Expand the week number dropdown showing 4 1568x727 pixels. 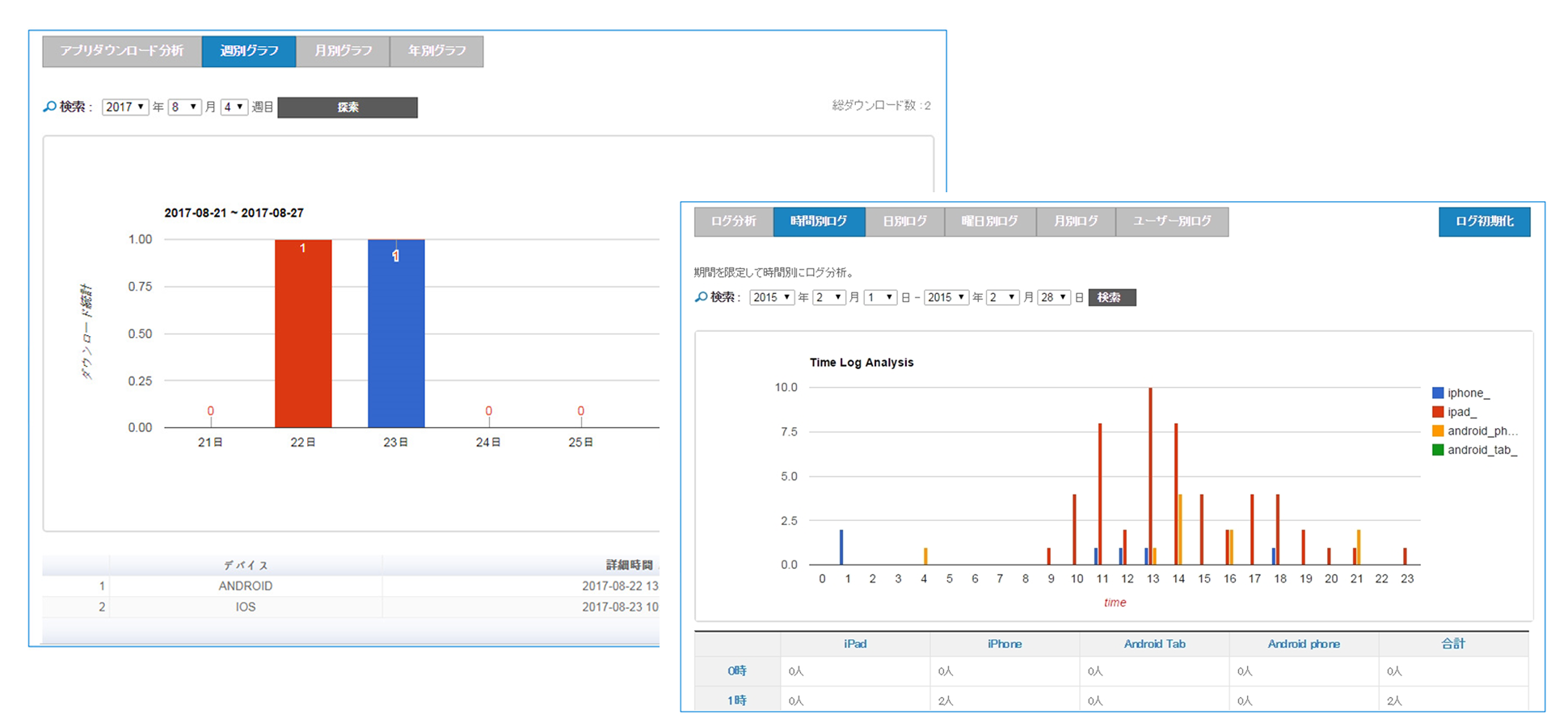point(234,107)
